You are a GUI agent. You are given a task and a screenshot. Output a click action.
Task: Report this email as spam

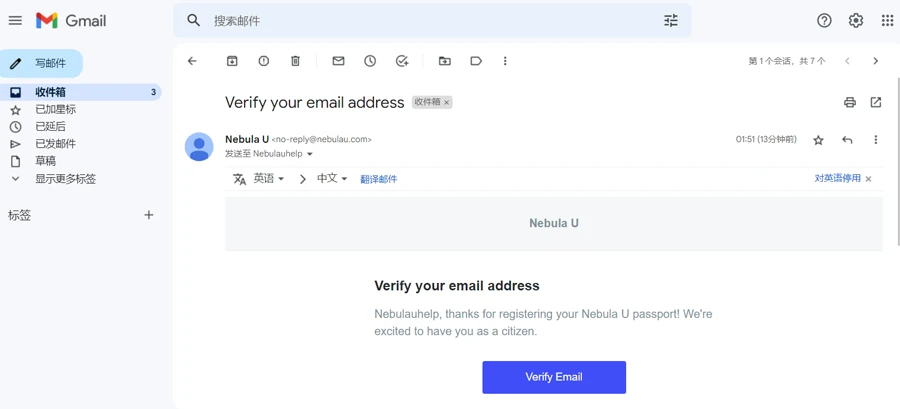coord(264,61)
